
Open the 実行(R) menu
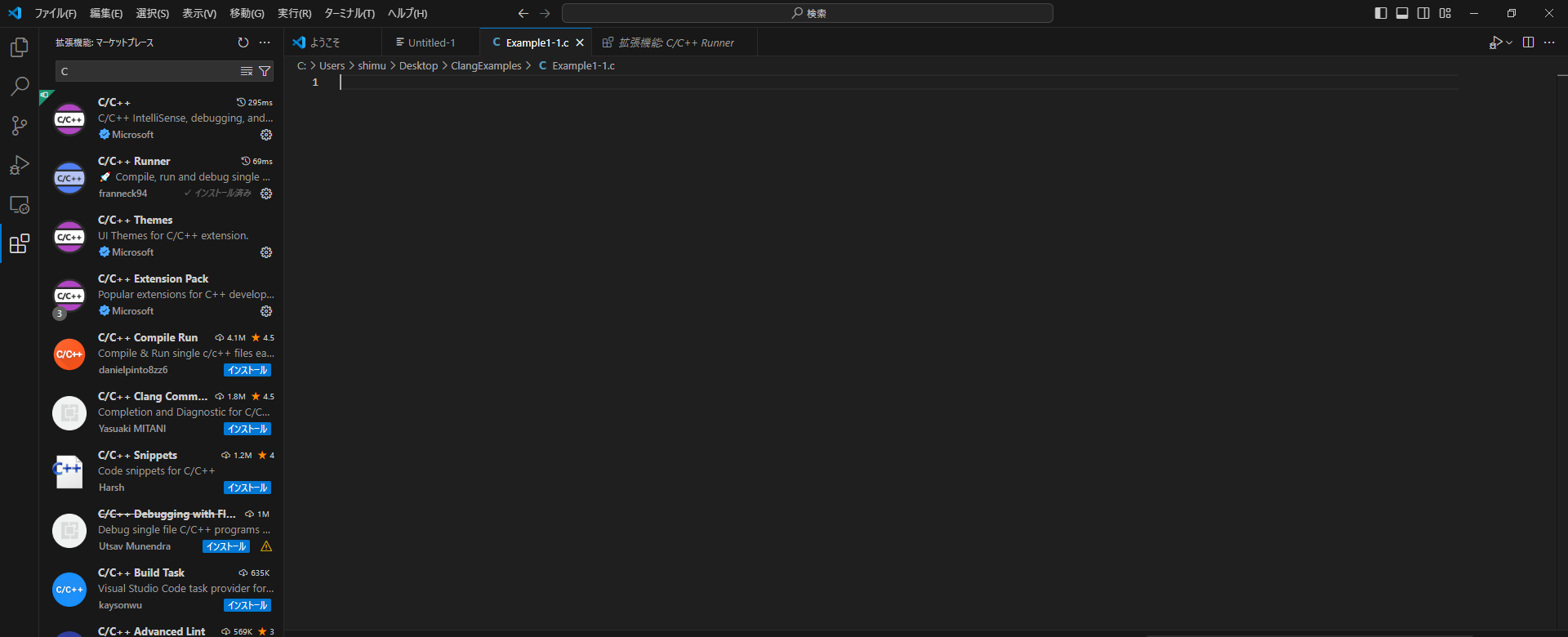(295, 13)
